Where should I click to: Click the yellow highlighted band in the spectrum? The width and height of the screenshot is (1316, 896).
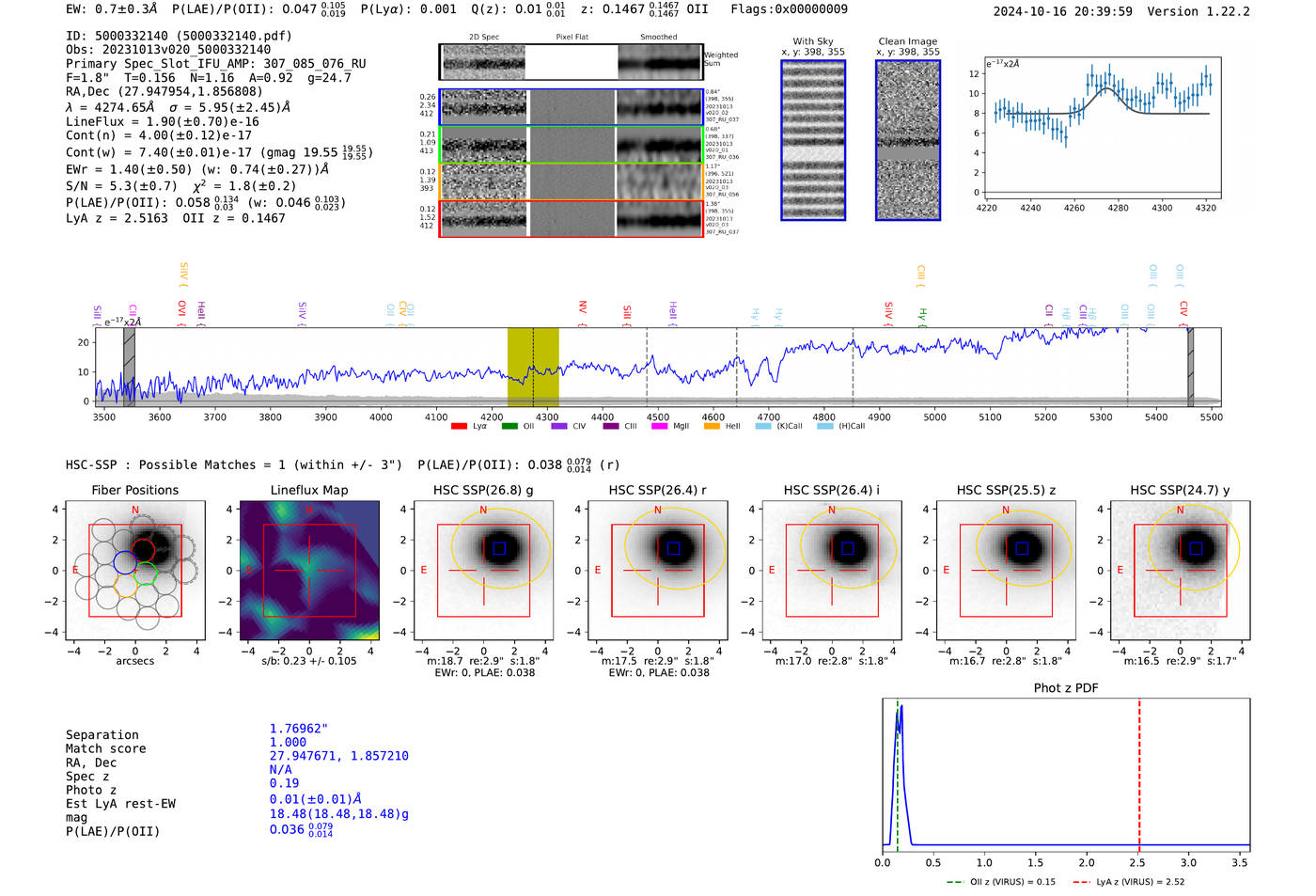pos(533,367)
